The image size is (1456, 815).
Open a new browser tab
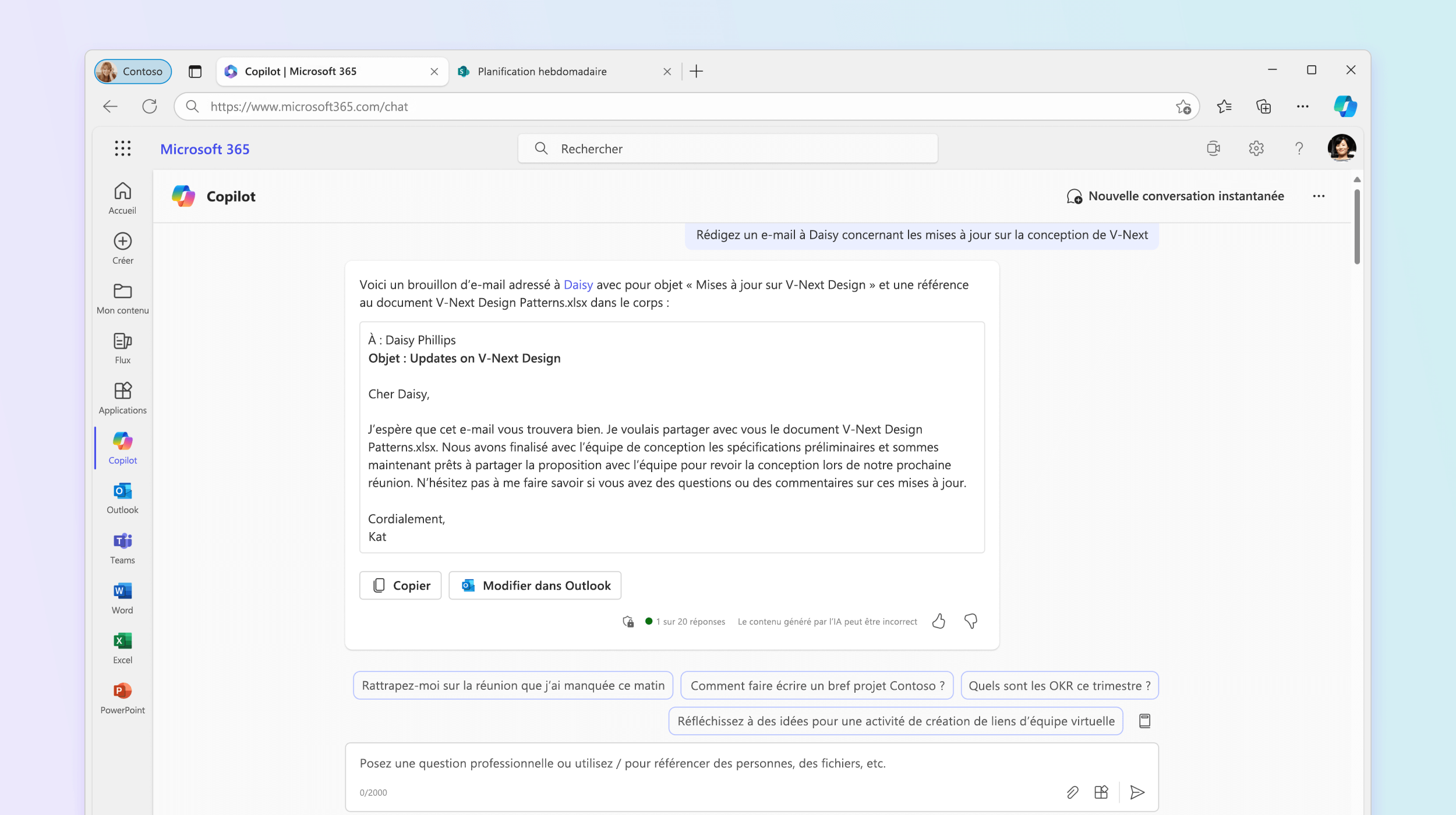(696, 72)
